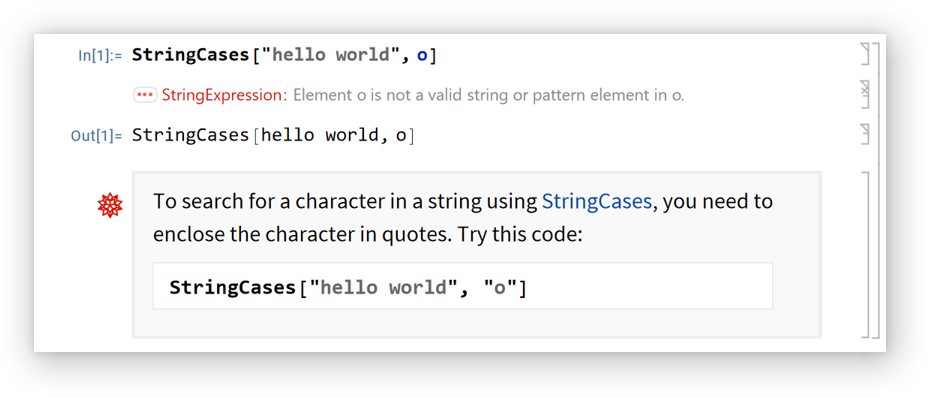Click the assistant explanation paragraph text

click(x=463, y=218)
